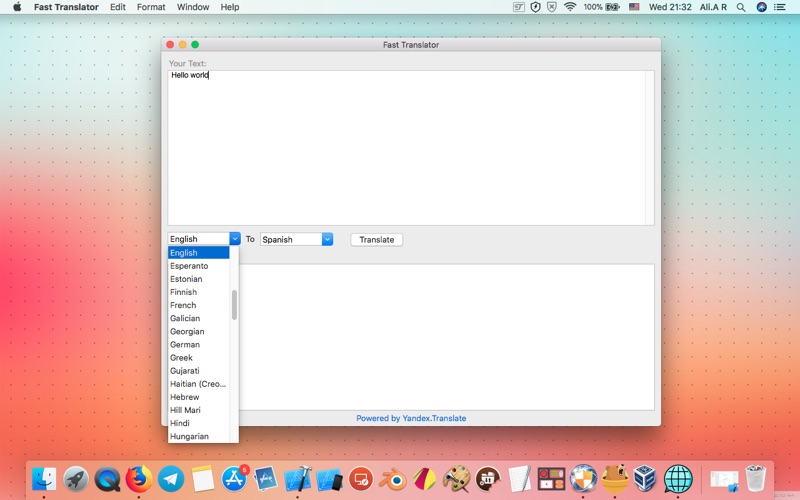Click the lightning shield menu bar icon
Viewport: 800px width, 500px height.
535,7
